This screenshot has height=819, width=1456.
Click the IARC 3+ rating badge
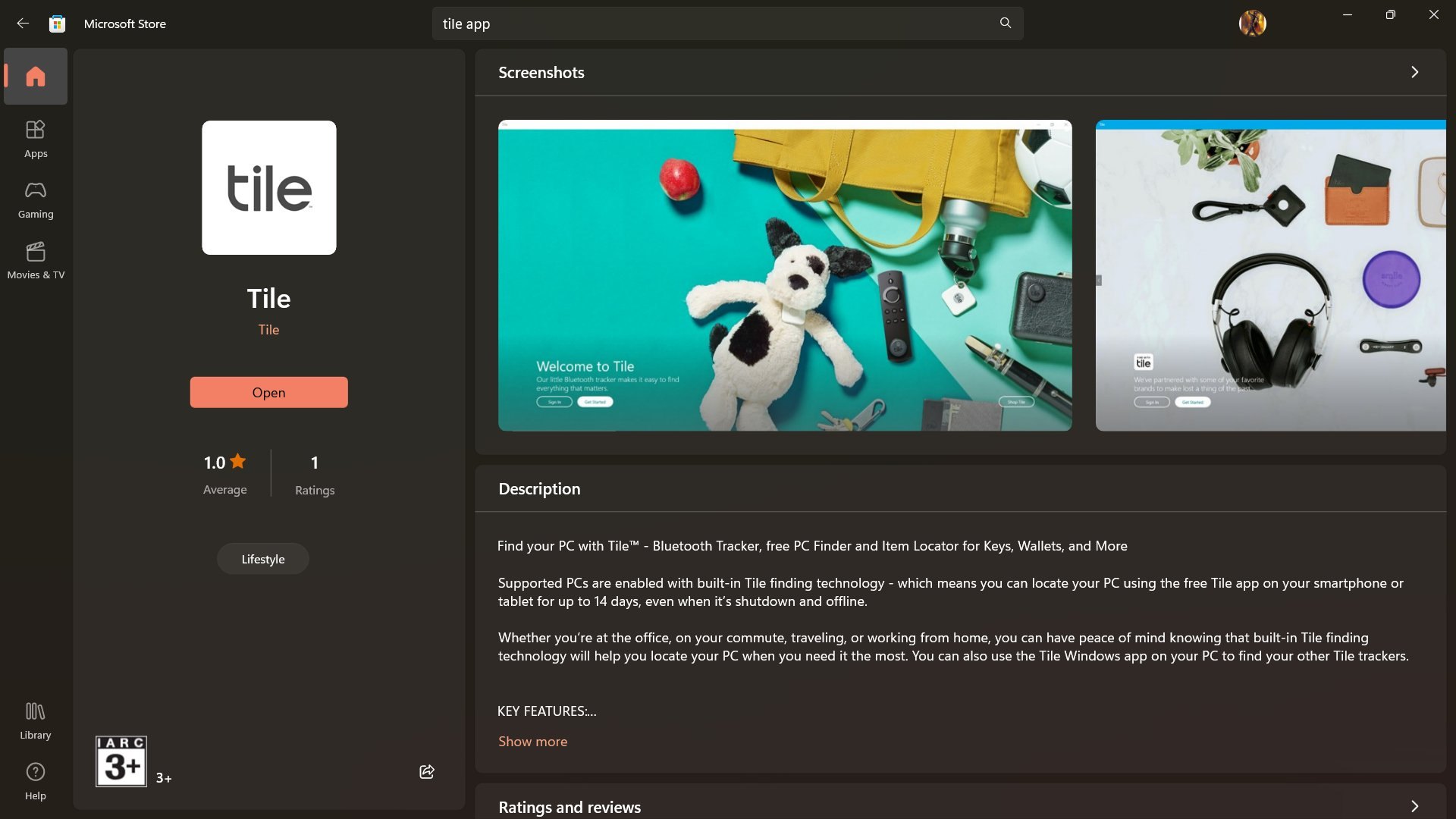[x=121, y=761]
